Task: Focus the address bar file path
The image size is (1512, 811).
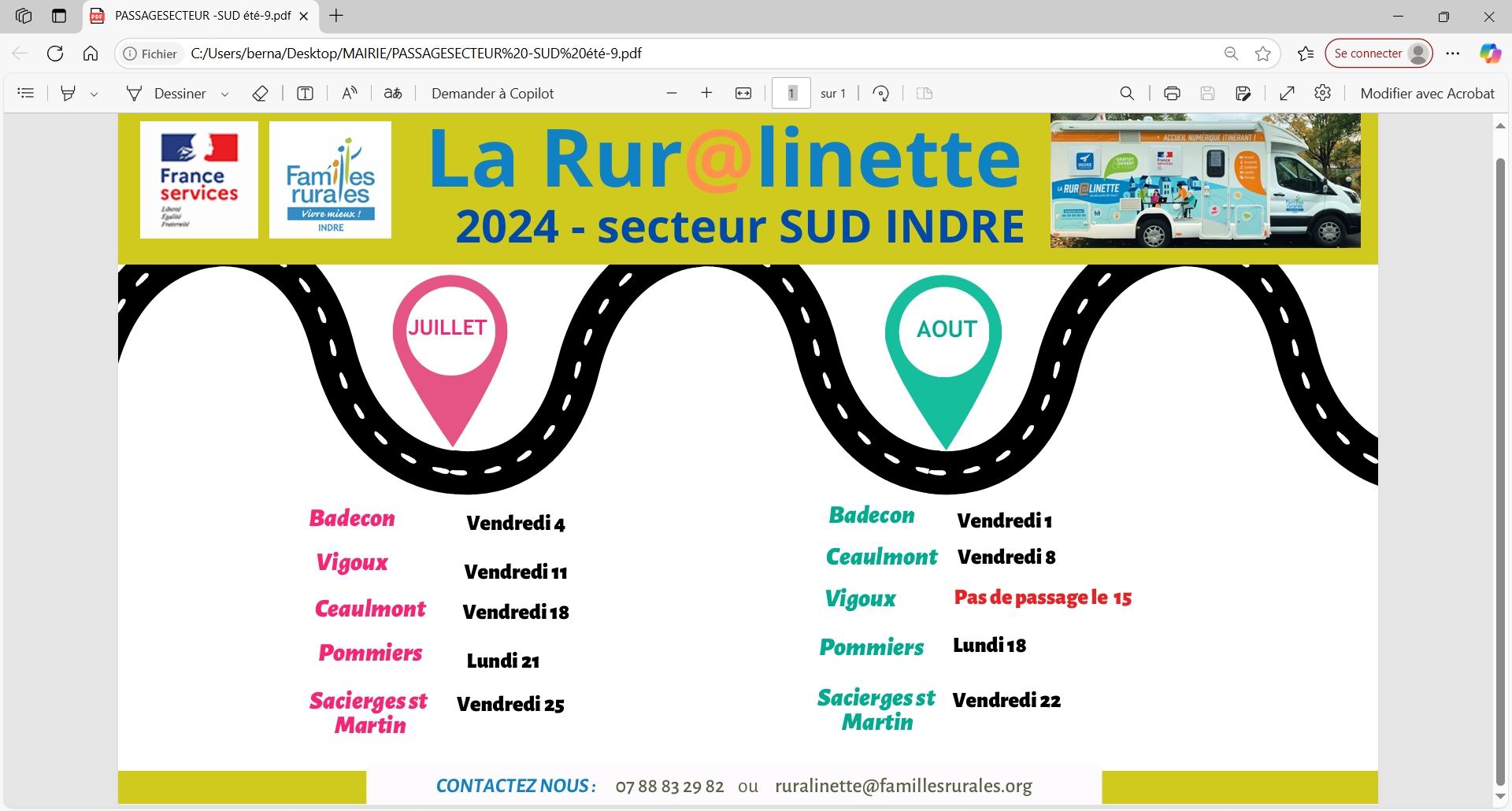Action: pyautogui.click(x=416, y=54)
